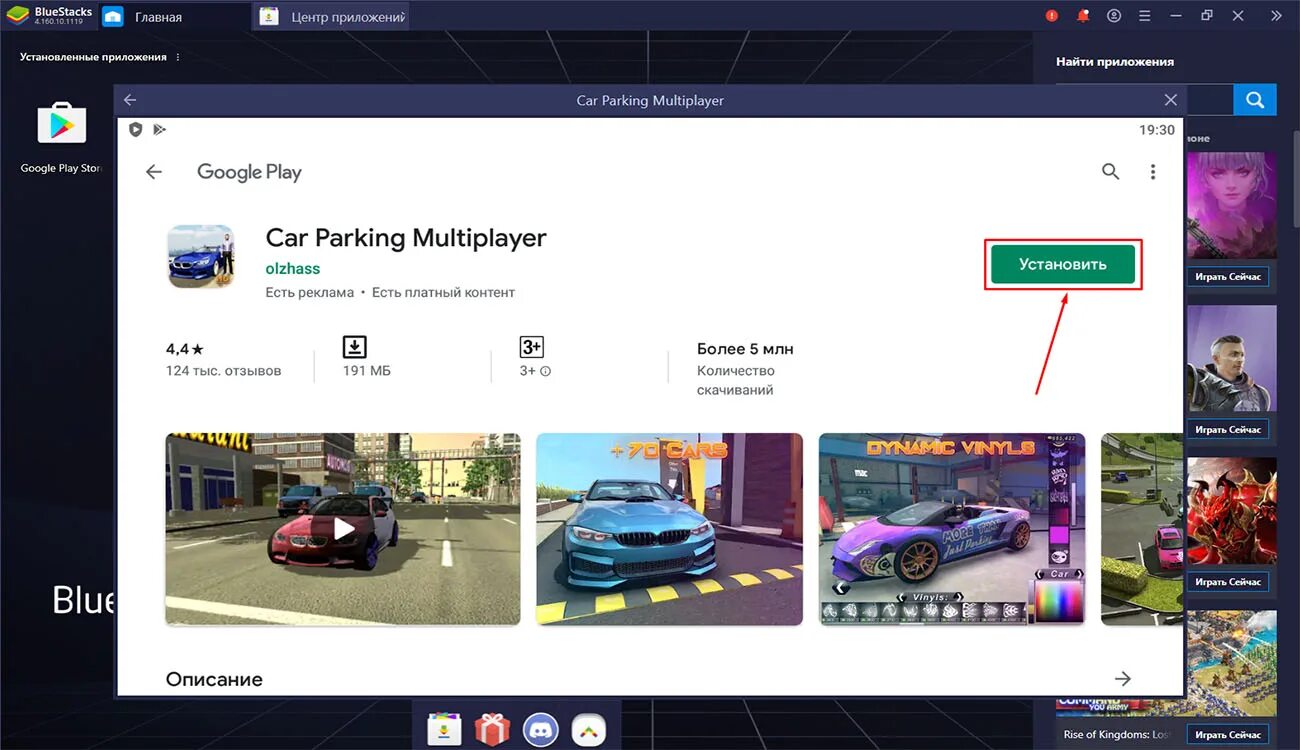1300x750 pixels.
Task: Click the green Установить install button
Action: (1063, 264)
